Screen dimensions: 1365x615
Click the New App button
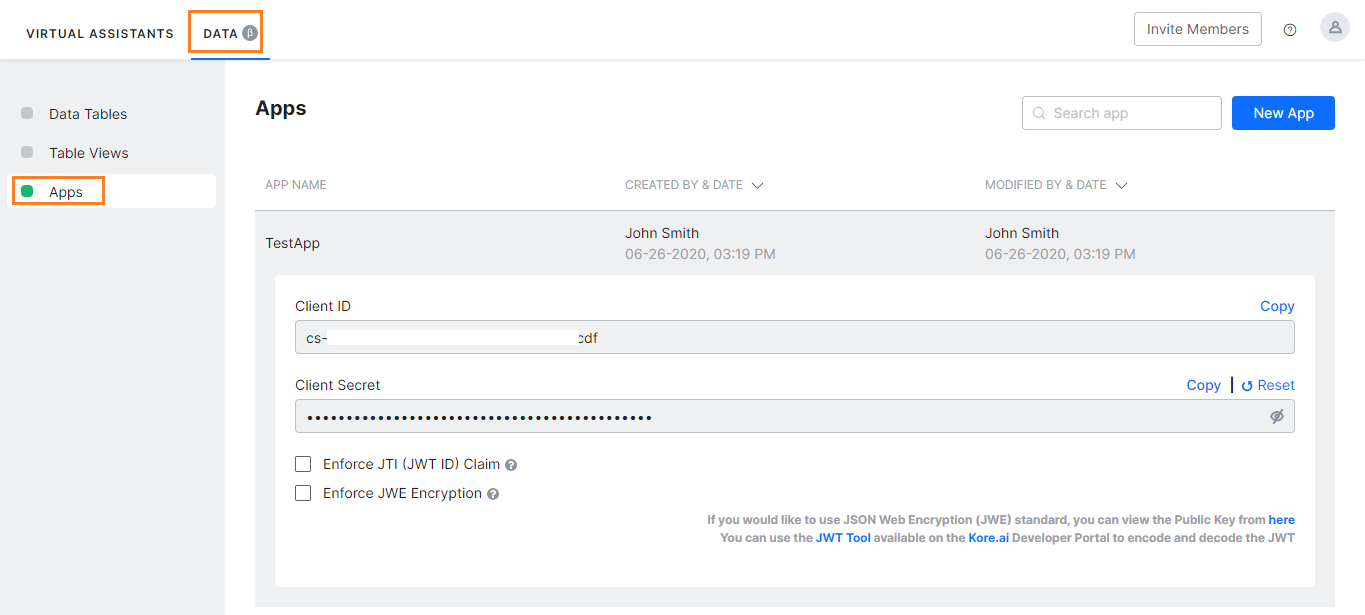point(1283,113)
